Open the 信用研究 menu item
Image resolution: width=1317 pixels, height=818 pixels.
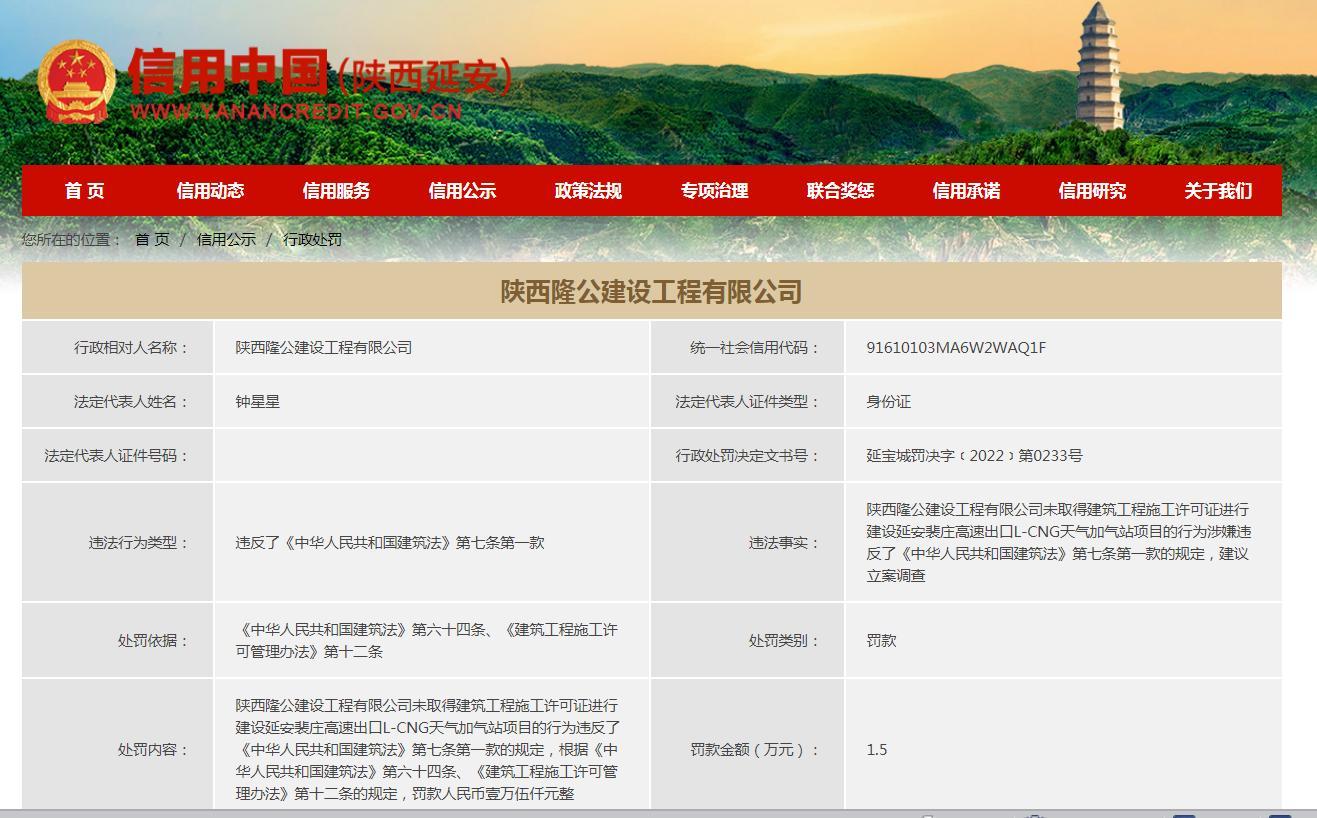click(x=1092, y=191)
